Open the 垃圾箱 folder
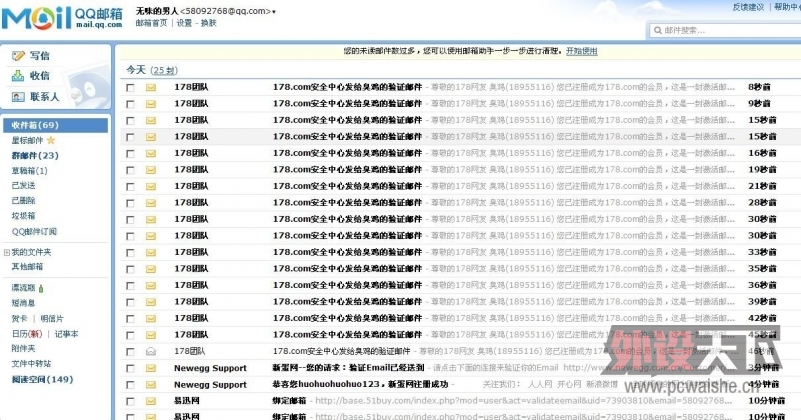Screen dimensions: 801x420 (x=23, y=216)
